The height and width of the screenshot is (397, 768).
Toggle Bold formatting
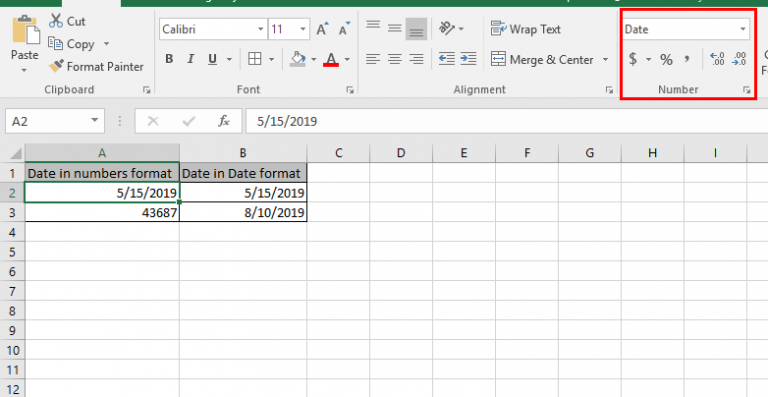point(169,59)
